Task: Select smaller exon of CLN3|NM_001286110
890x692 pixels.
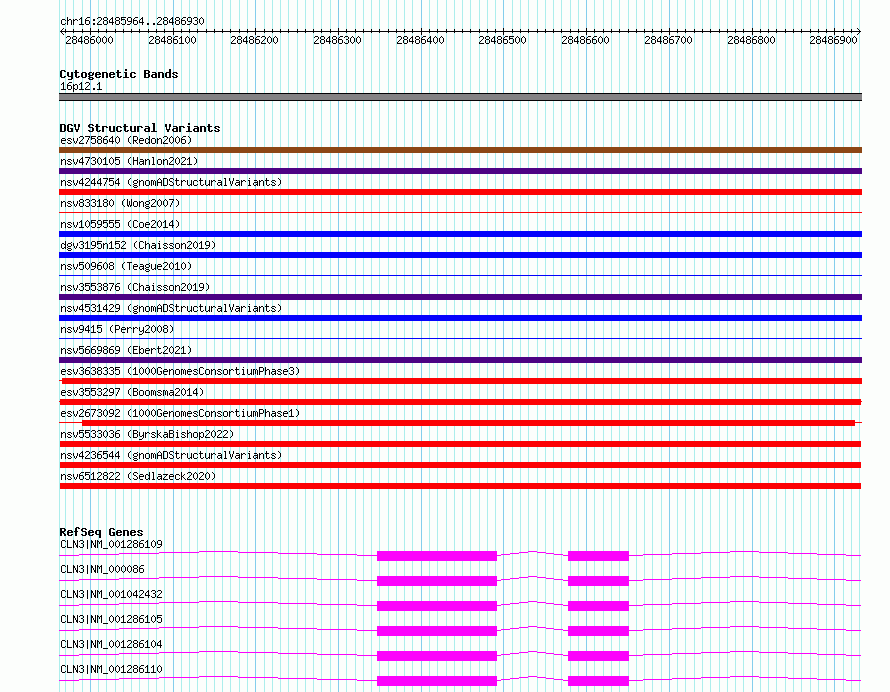Action: tap(598, 681)
